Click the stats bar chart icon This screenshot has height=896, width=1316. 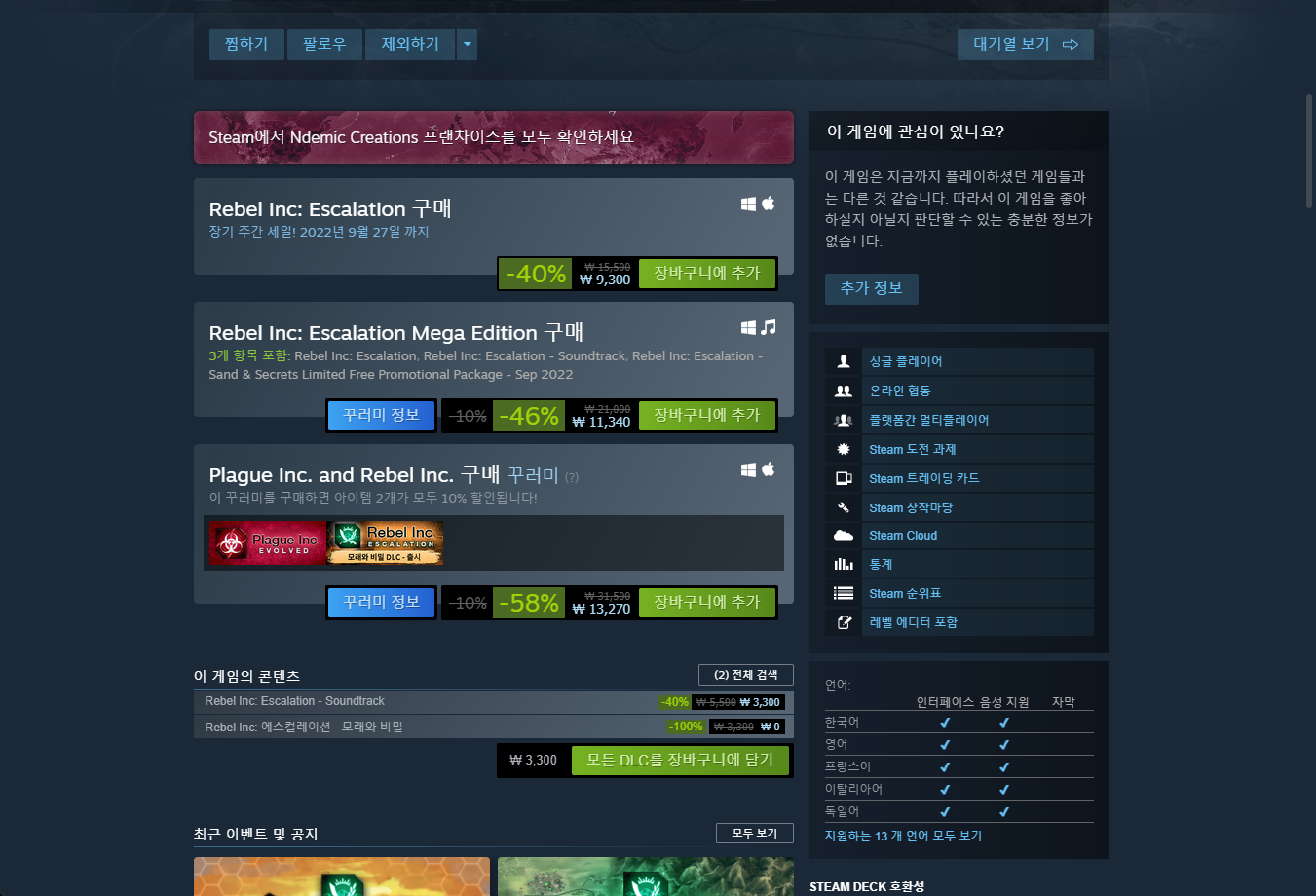pyautogui.click(x=844, y=564)
